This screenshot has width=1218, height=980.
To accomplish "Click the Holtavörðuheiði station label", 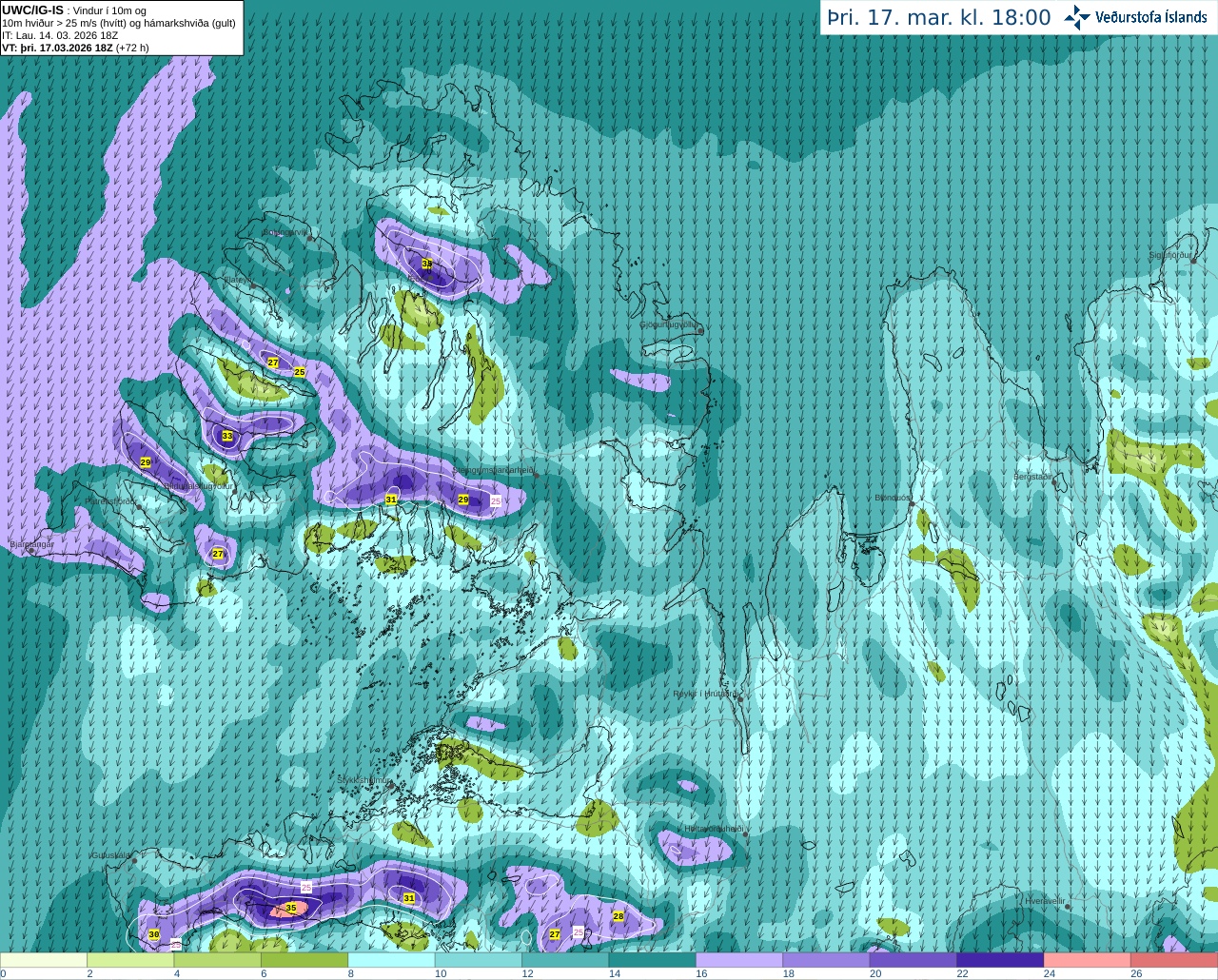I will [714, 829].
